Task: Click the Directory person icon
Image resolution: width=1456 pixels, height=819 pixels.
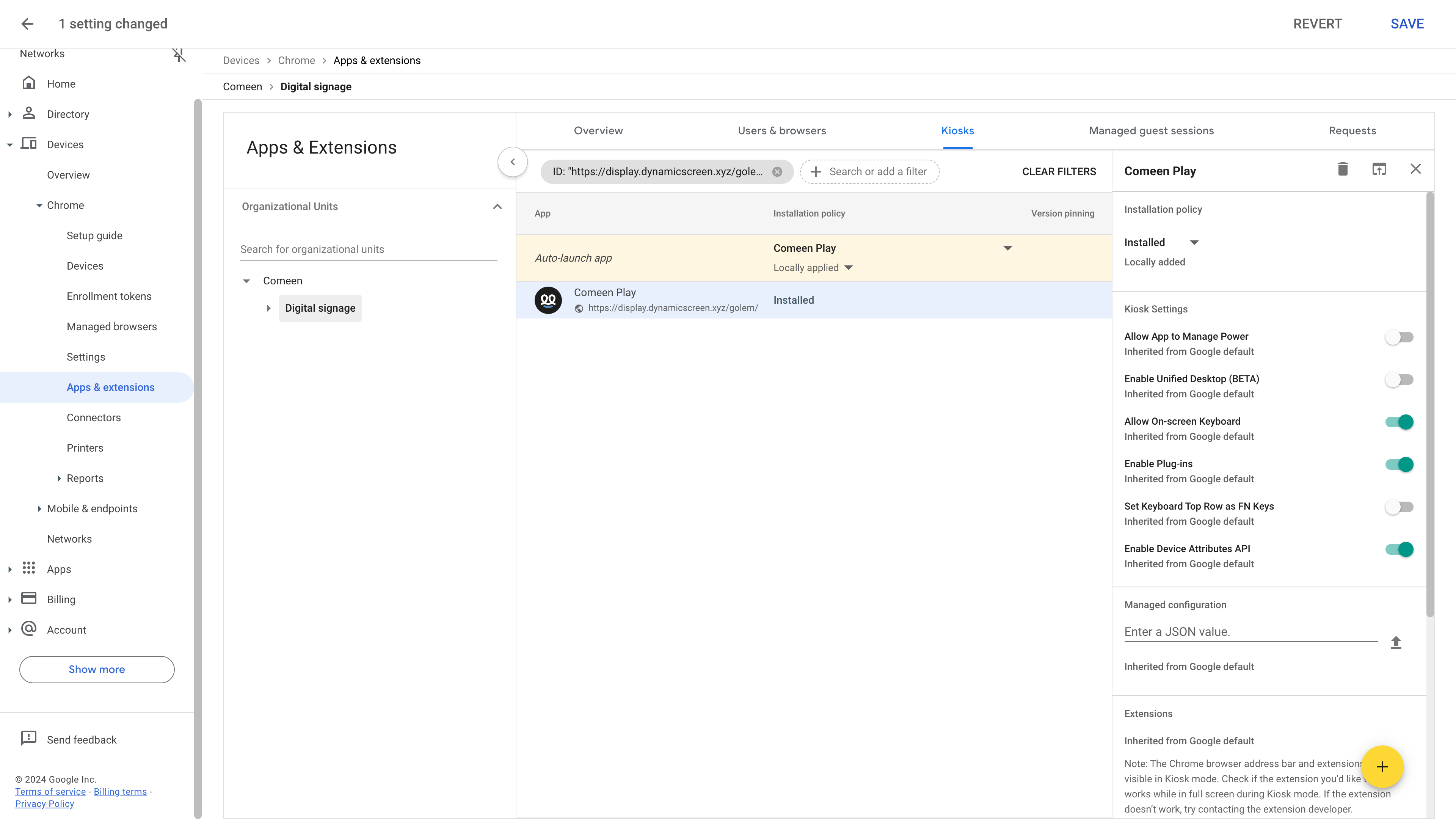Action: click(x=29, y=113)
